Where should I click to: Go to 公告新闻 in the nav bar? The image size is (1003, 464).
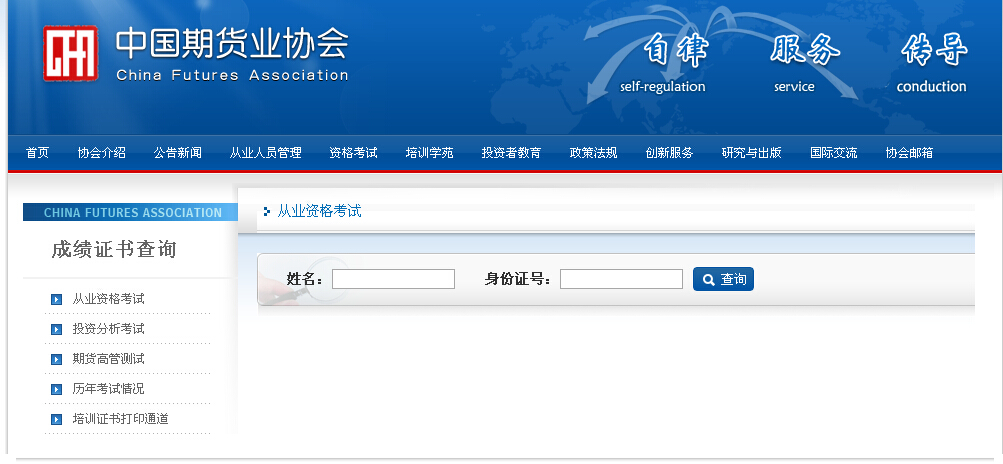tap(178, 153)
